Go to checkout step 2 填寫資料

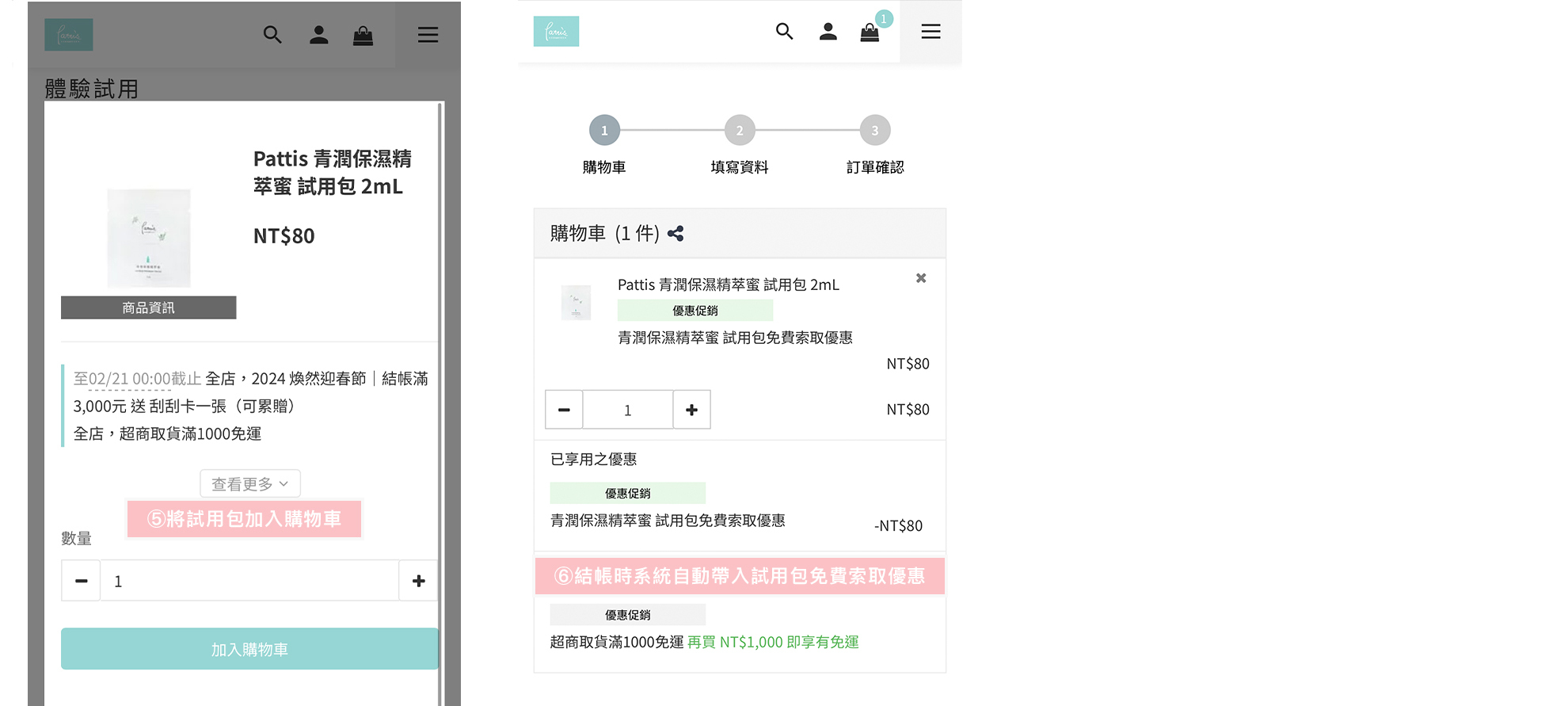[740, 131]
